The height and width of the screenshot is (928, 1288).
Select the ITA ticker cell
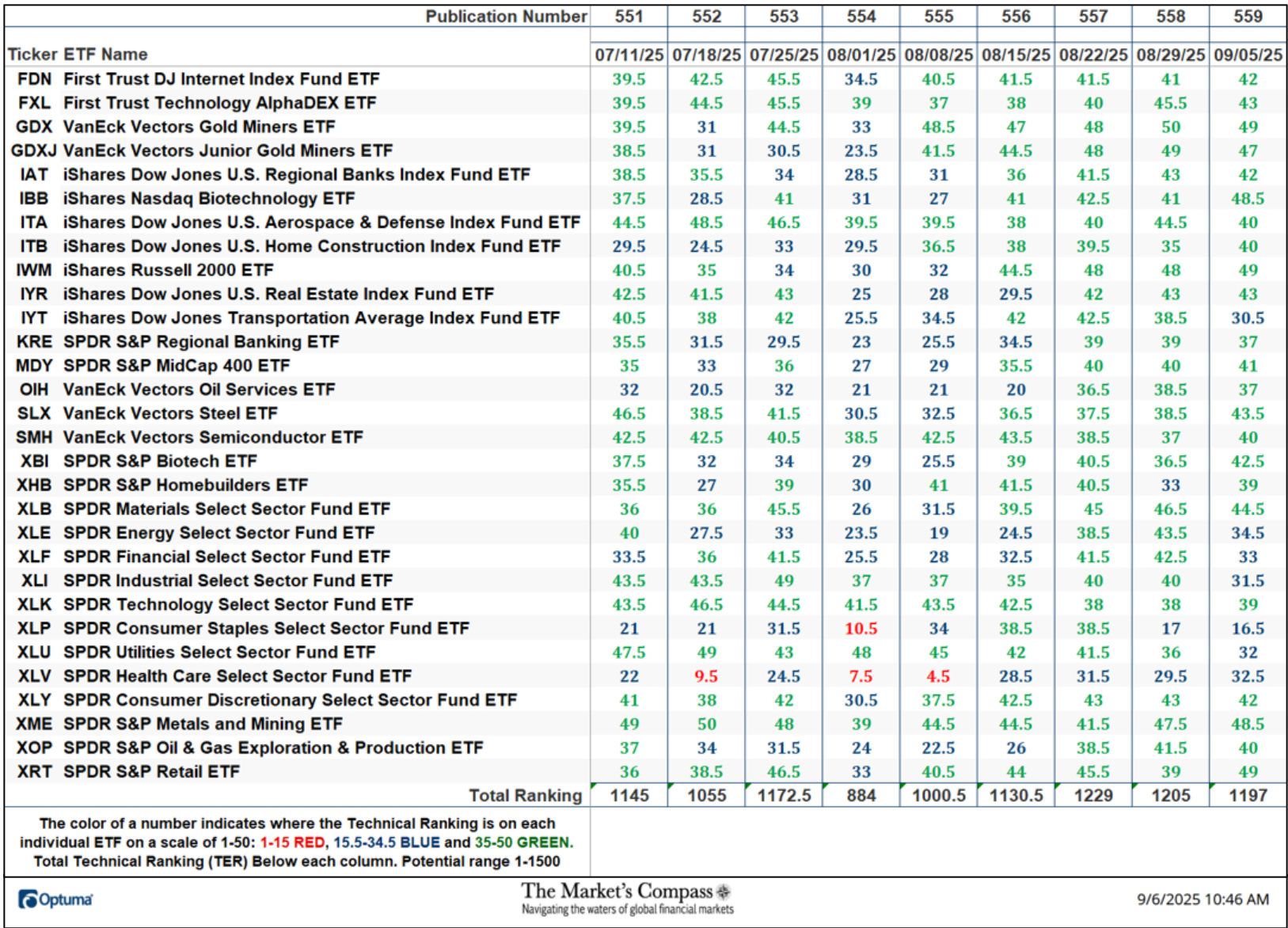click(x=34, y=222)
